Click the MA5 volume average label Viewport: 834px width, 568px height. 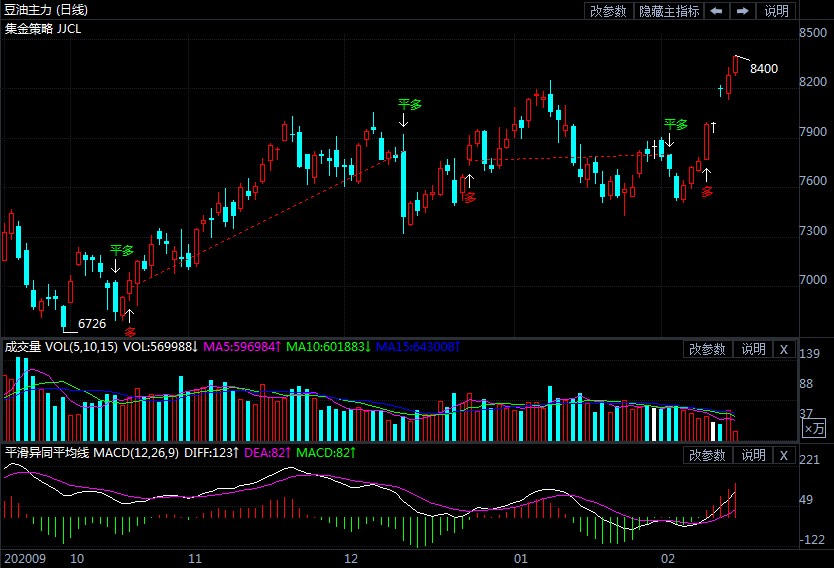tap(242, 347)
